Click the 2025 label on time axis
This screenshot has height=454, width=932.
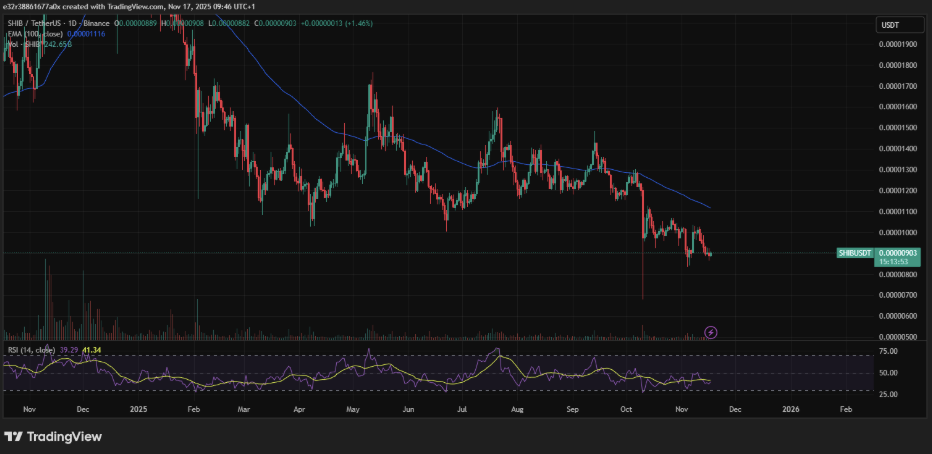[x=138, y=409]
